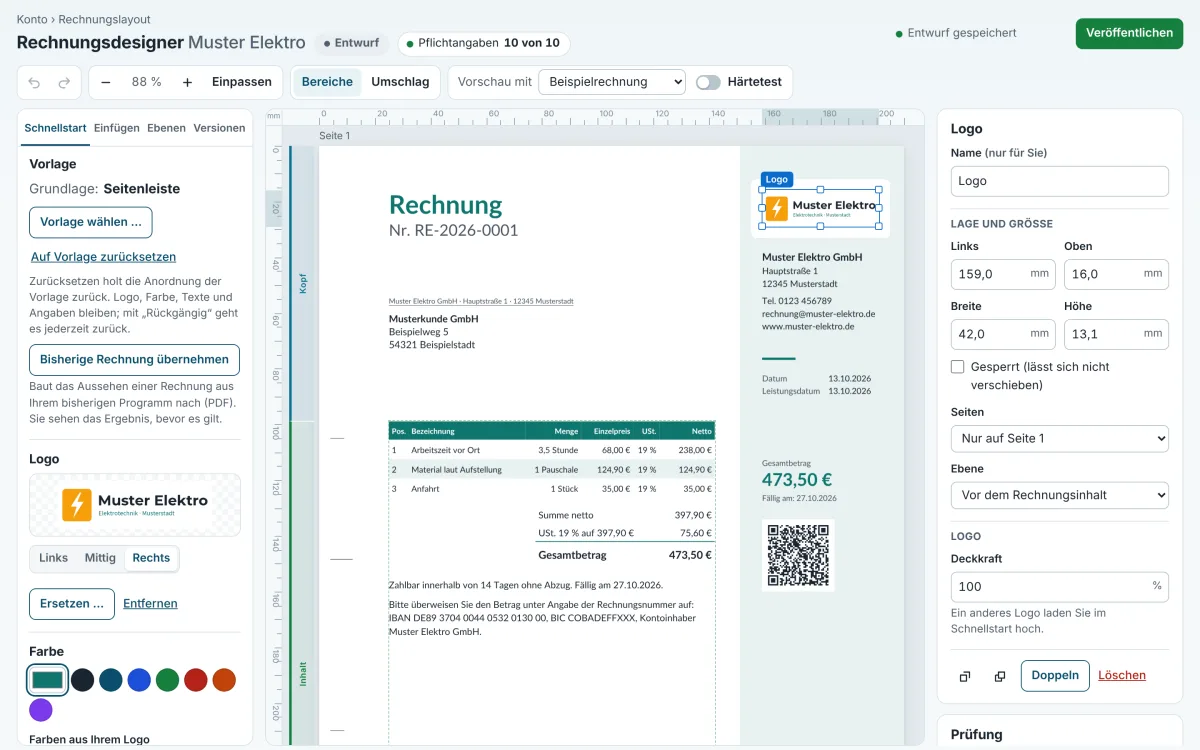
Task: Fit the page with Einpassen
Action: [242, 82]
